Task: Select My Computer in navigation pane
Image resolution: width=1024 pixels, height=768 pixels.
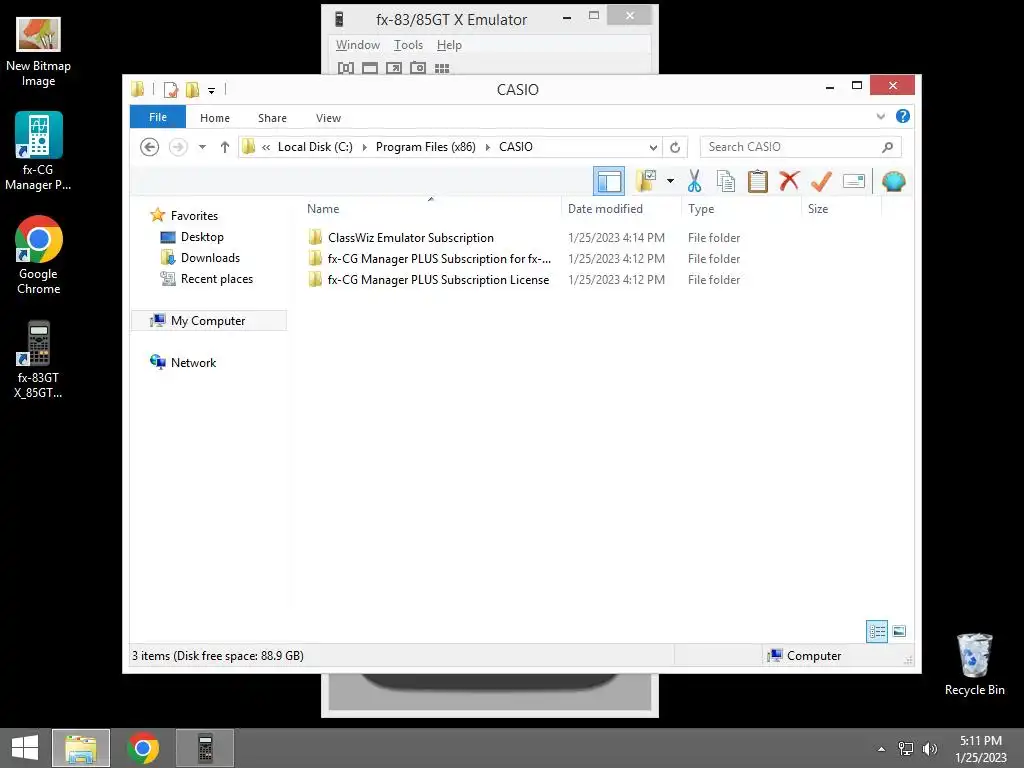Action: (x=208, y=321)
